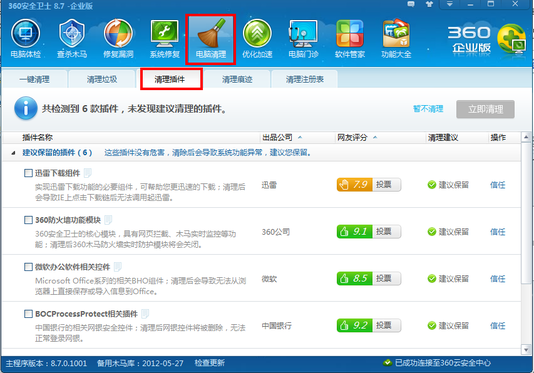Click 主程序版本：8.7.0.1001 in status bar

[46, 363]
